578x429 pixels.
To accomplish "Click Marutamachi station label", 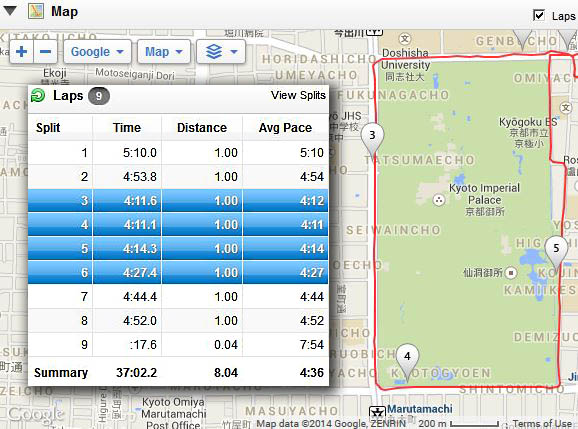I will [420, 409].
